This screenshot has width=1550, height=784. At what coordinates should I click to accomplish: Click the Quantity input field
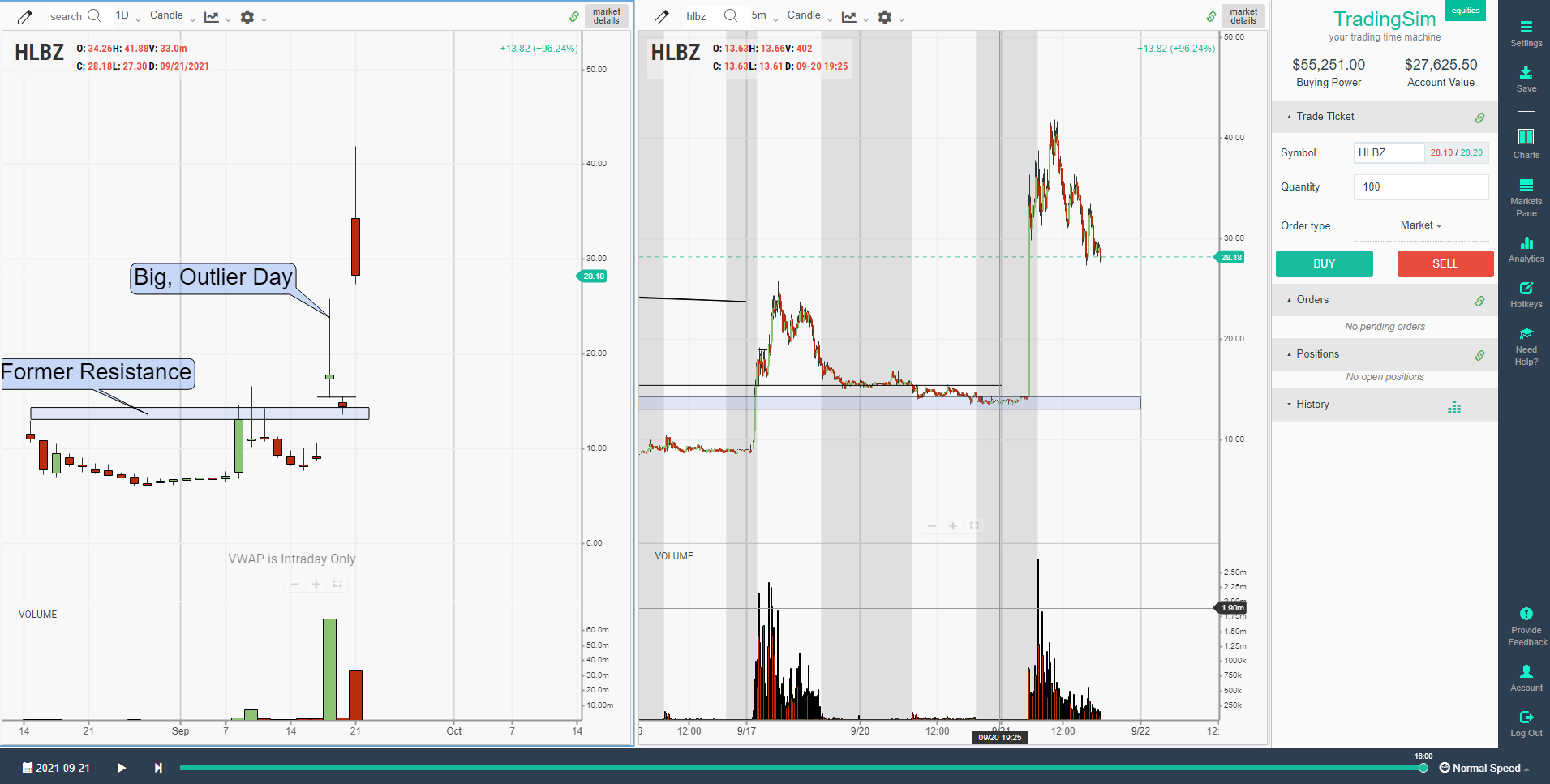pos(1420,186)
